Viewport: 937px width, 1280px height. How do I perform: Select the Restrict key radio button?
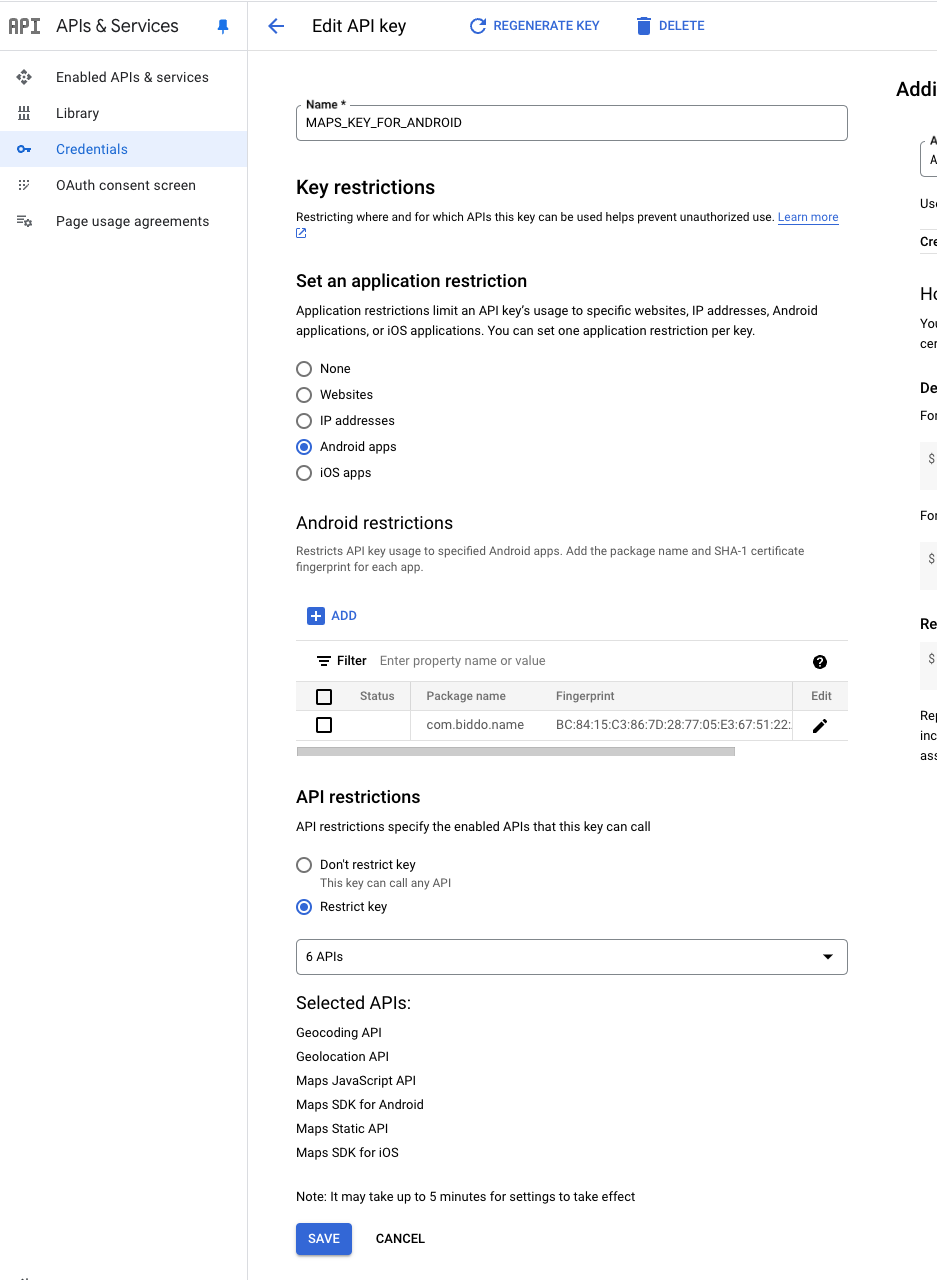(304, 907)
